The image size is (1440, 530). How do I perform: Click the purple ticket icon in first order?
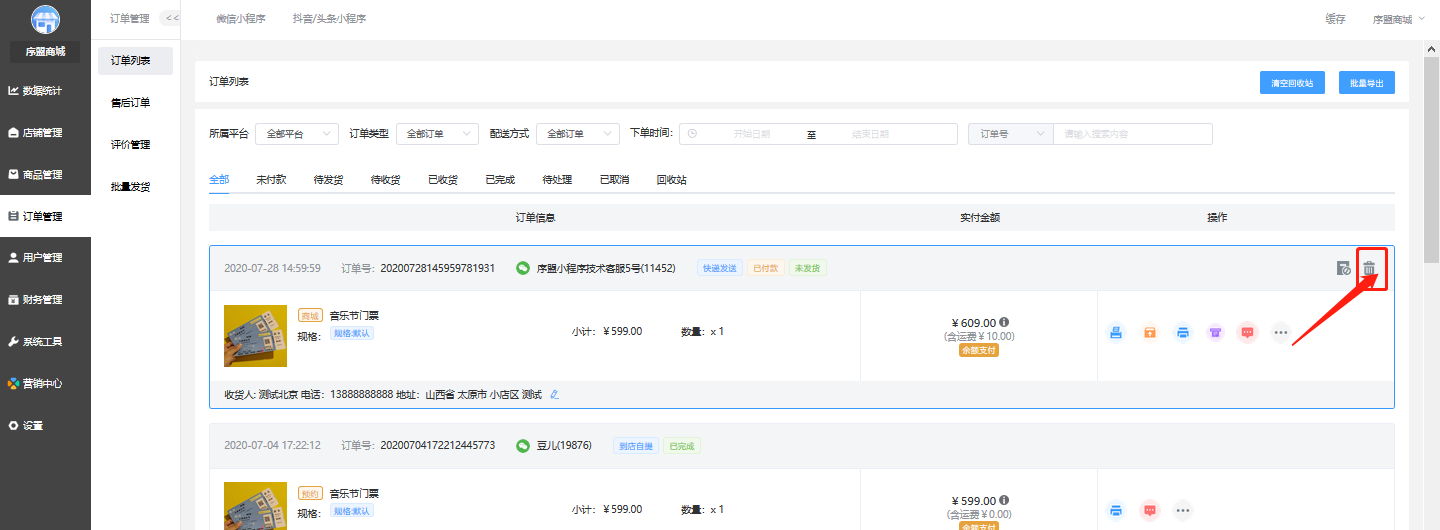click(1215, 333)
